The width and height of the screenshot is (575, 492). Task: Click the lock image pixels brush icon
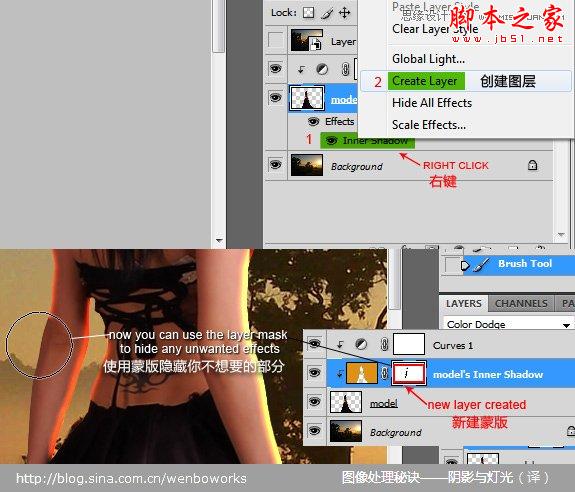pos(327,13)
